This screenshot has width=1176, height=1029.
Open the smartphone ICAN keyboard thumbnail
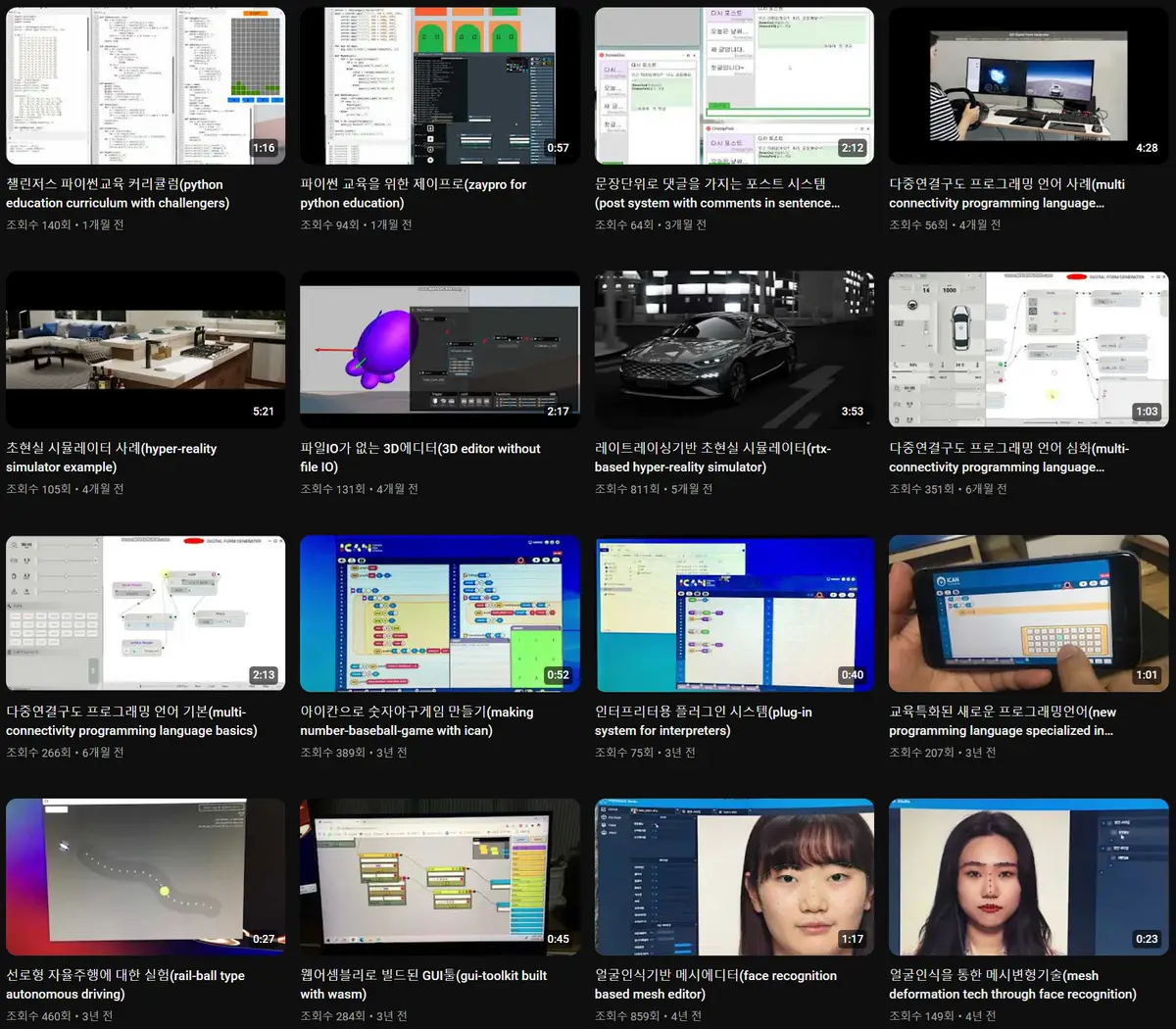(x=1028, y=613)
